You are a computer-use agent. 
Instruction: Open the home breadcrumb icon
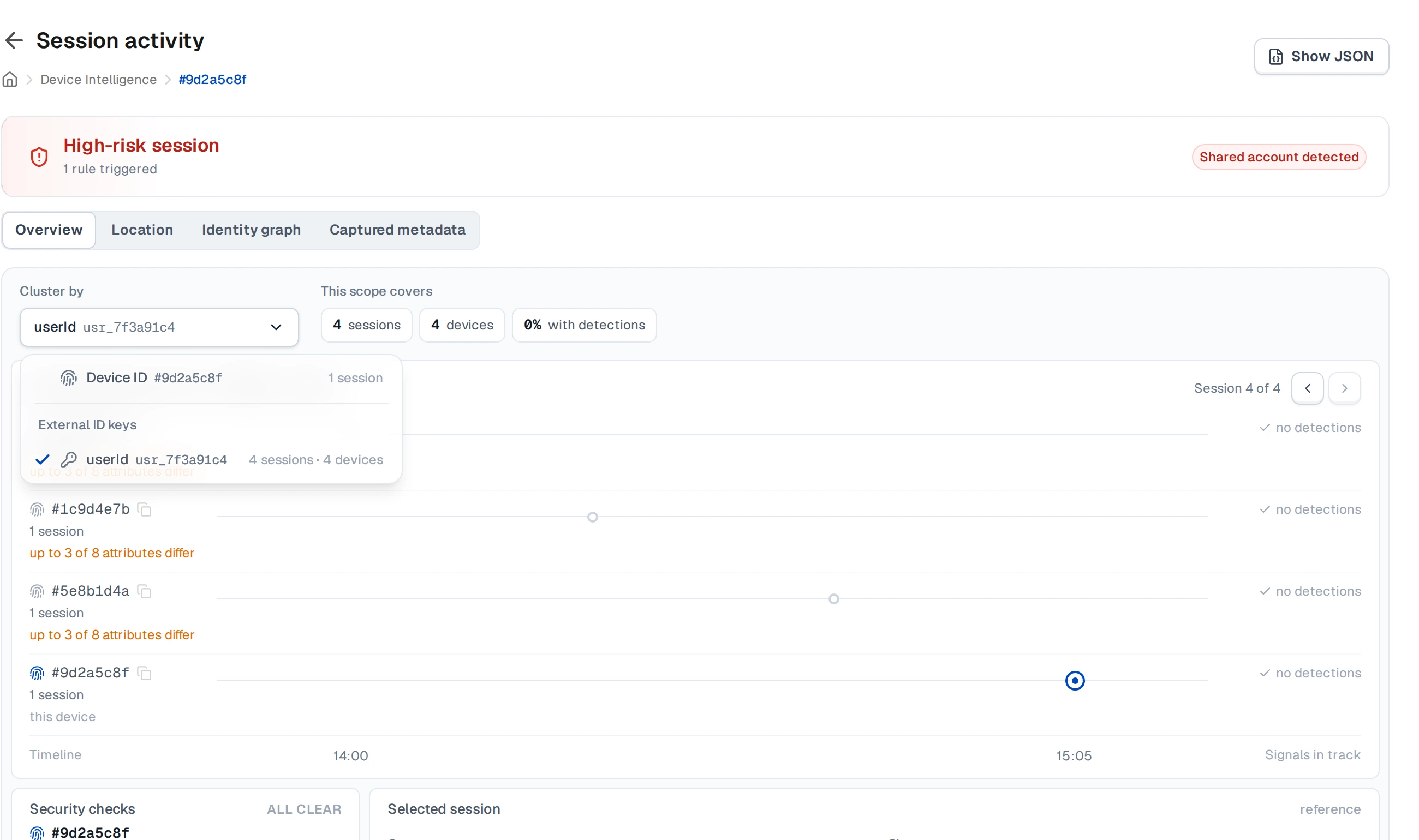pos(10,79)
